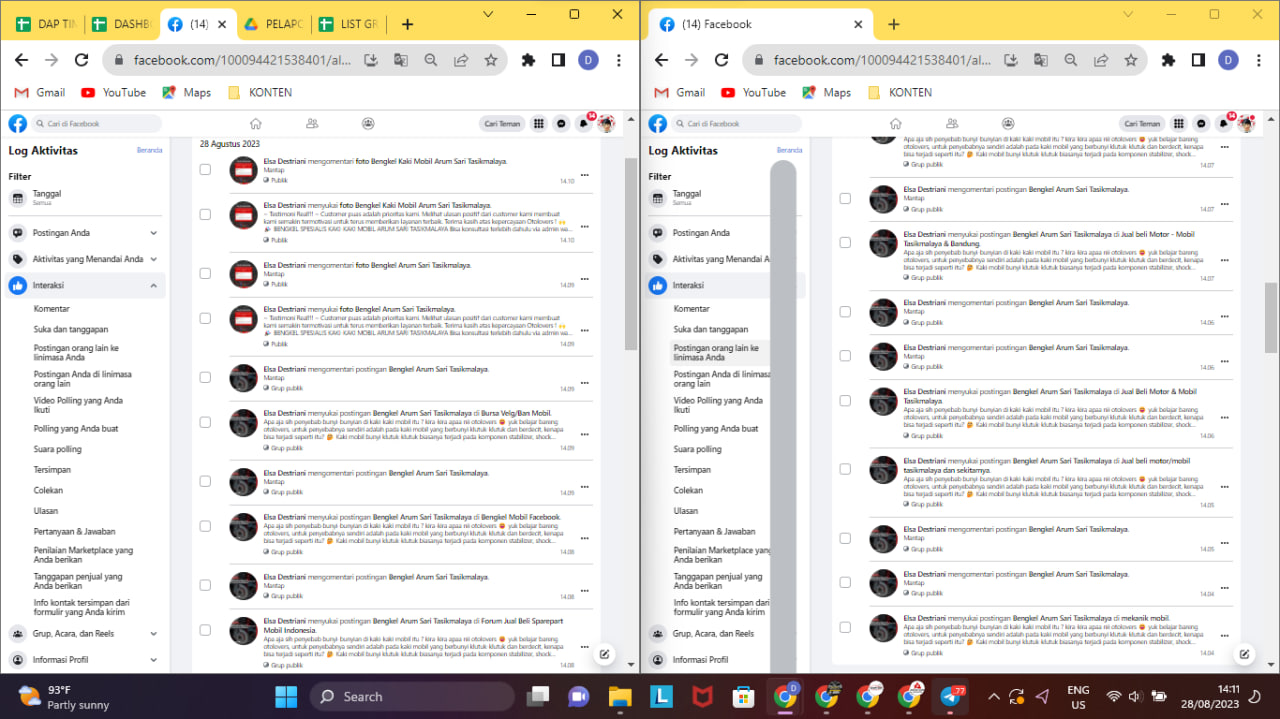Tick 'Jual Beli Motor & Mobil Tasikmalaya' entry checkbox
This screenshot has width=1280, height=719.
pos(845,400)
